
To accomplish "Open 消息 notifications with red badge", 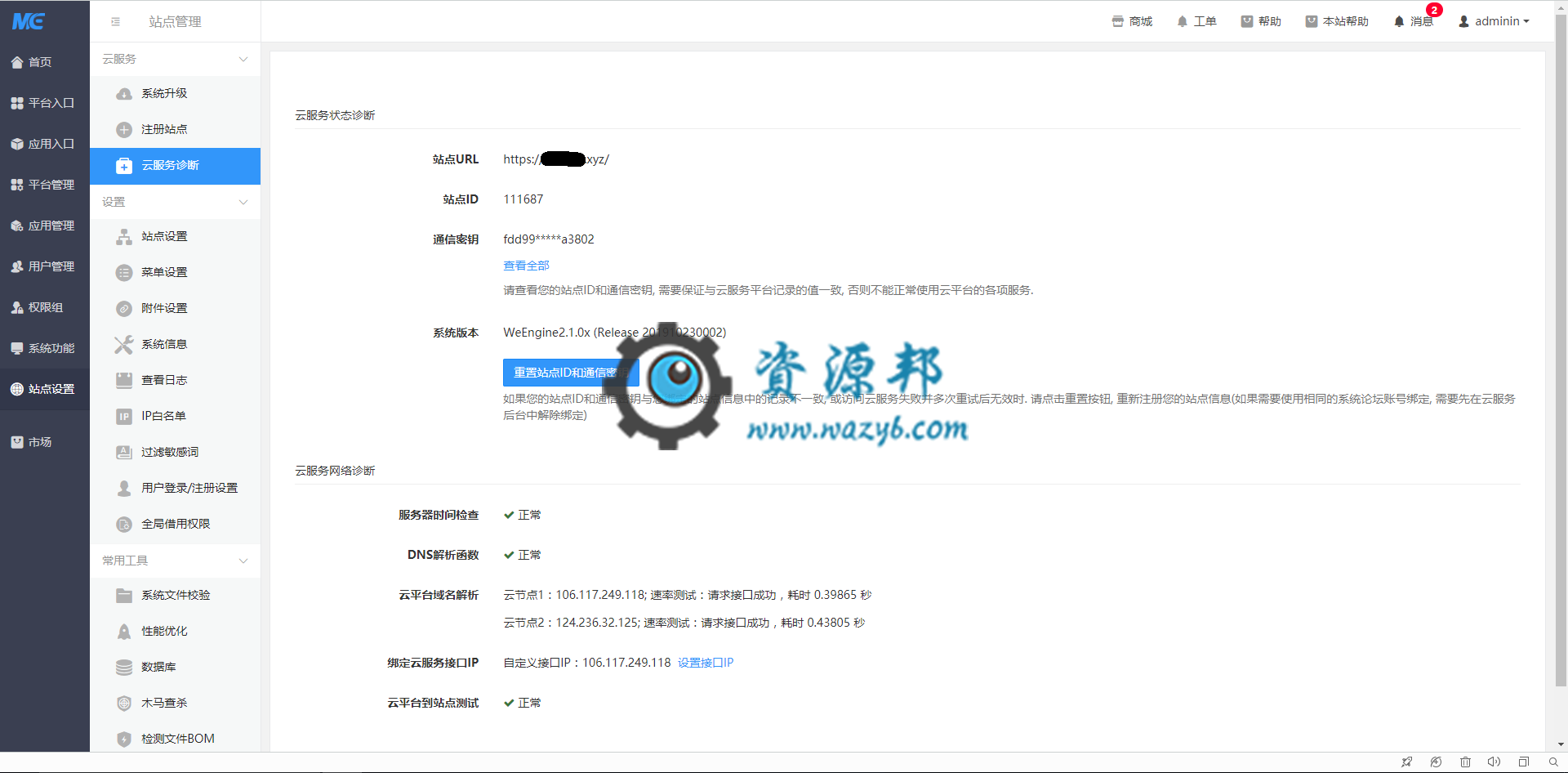I will point(1414,21).
